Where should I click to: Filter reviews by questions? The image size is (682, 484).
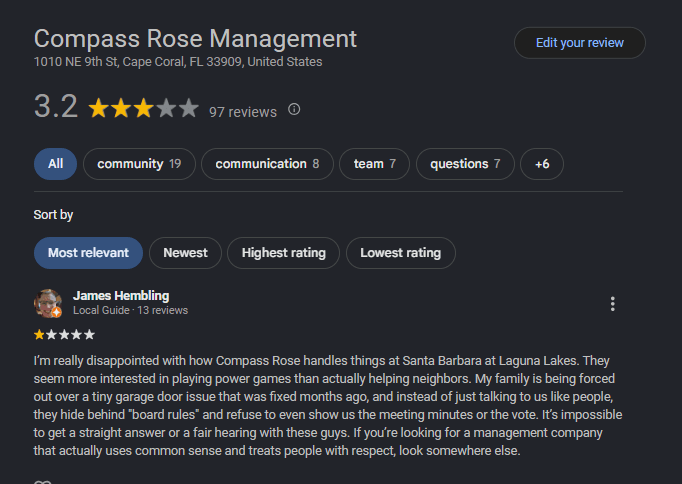[465, 164]
